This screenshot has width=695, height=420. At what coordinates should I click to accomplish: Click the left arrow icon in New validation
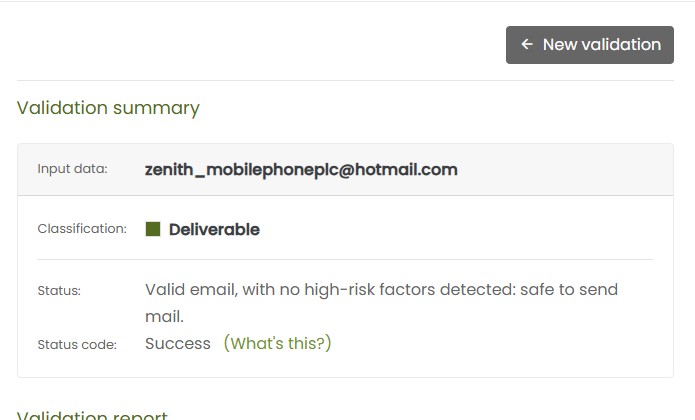tap(527, 45)
